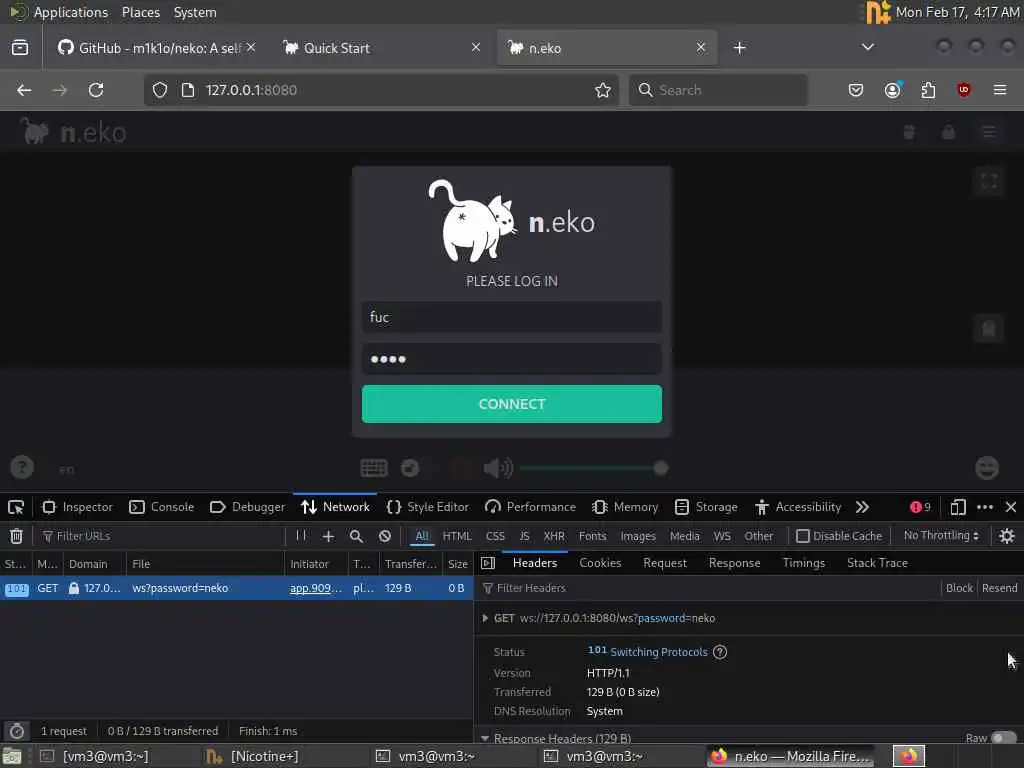Viewport: 1024px width, 768px height.
Task: Click Block request button
Action: (x=959, y=588)
